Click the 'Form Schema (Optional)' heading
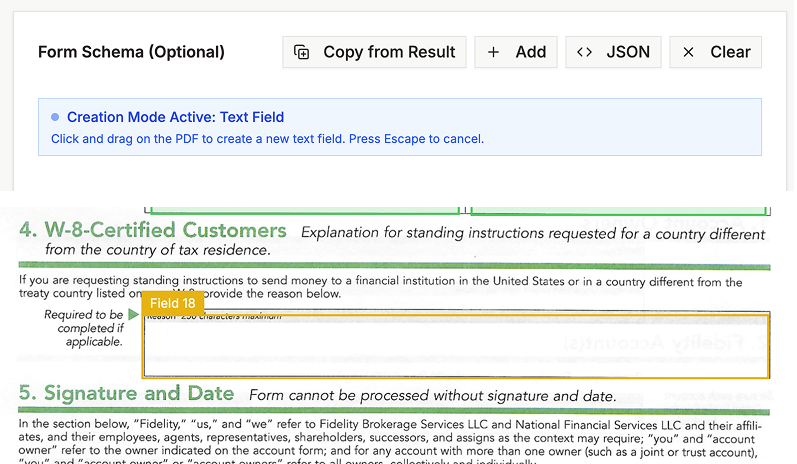797x464 pixels. [x=131, y=52]
